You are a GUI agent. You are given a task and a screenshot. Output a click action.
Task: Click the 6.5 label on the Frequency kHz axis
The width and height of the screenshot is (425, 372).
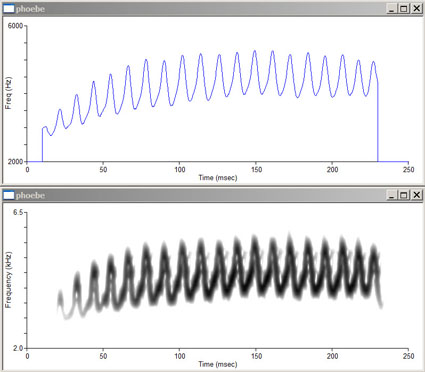point(17,212)
